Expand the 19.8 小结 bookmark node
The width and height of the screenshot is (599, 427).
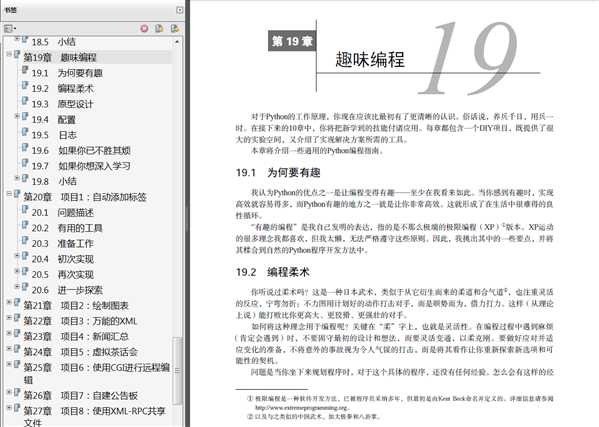(x=16, y=178)
